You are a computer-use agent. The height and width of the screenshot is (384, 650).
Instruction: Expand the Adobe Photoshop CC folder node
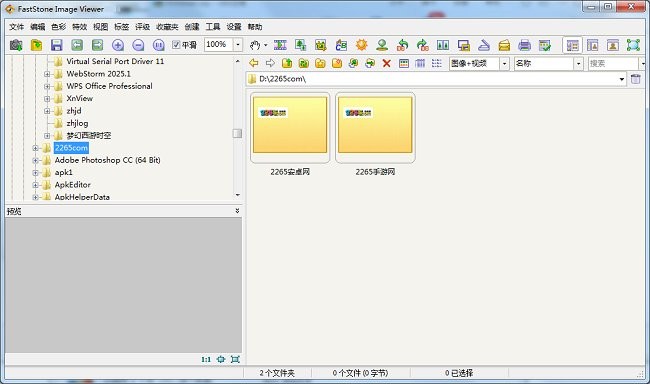[x=35, y=160]
